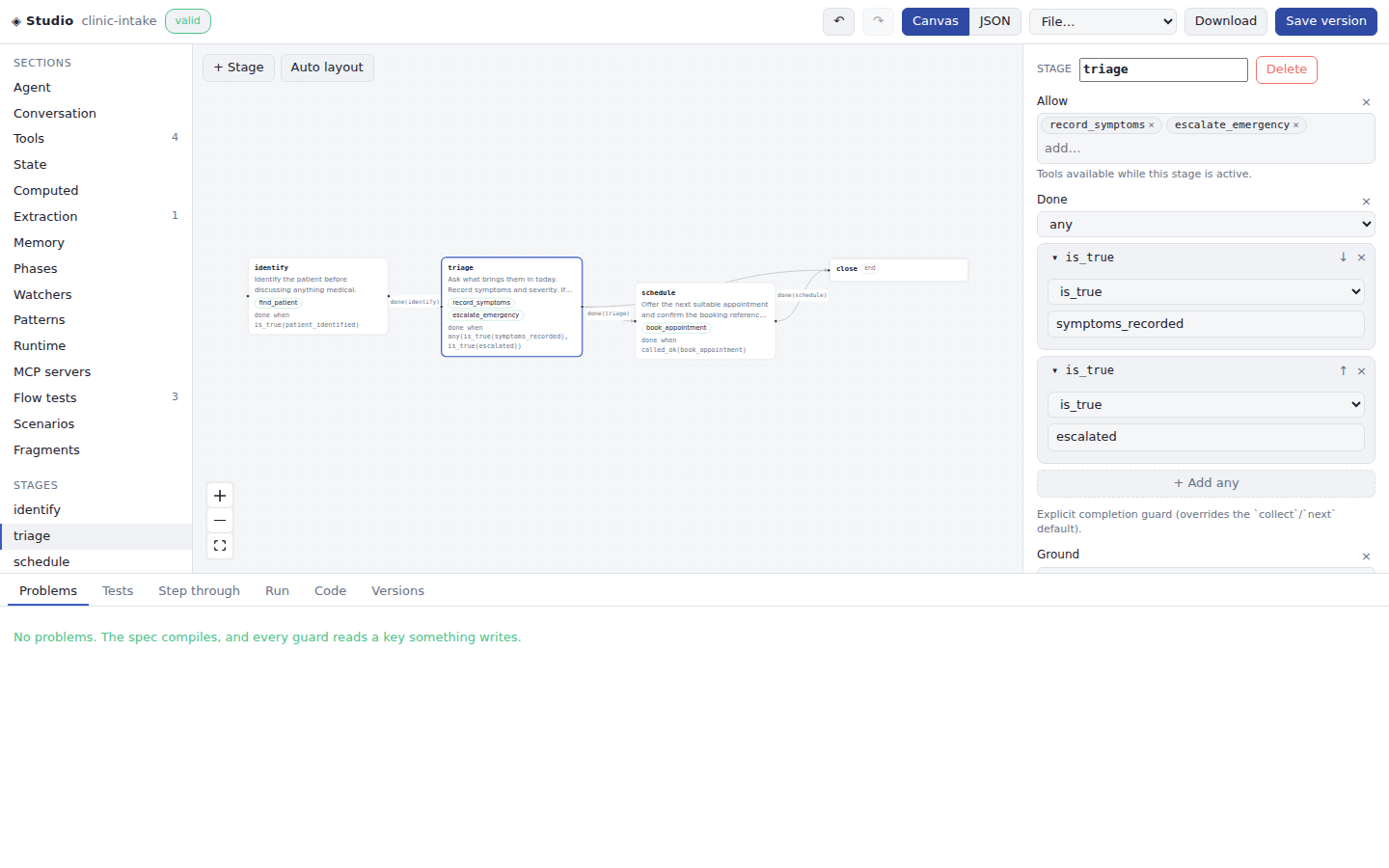Switch to the Run tab
Screen dimensions: 1389x868
(277, 591)
